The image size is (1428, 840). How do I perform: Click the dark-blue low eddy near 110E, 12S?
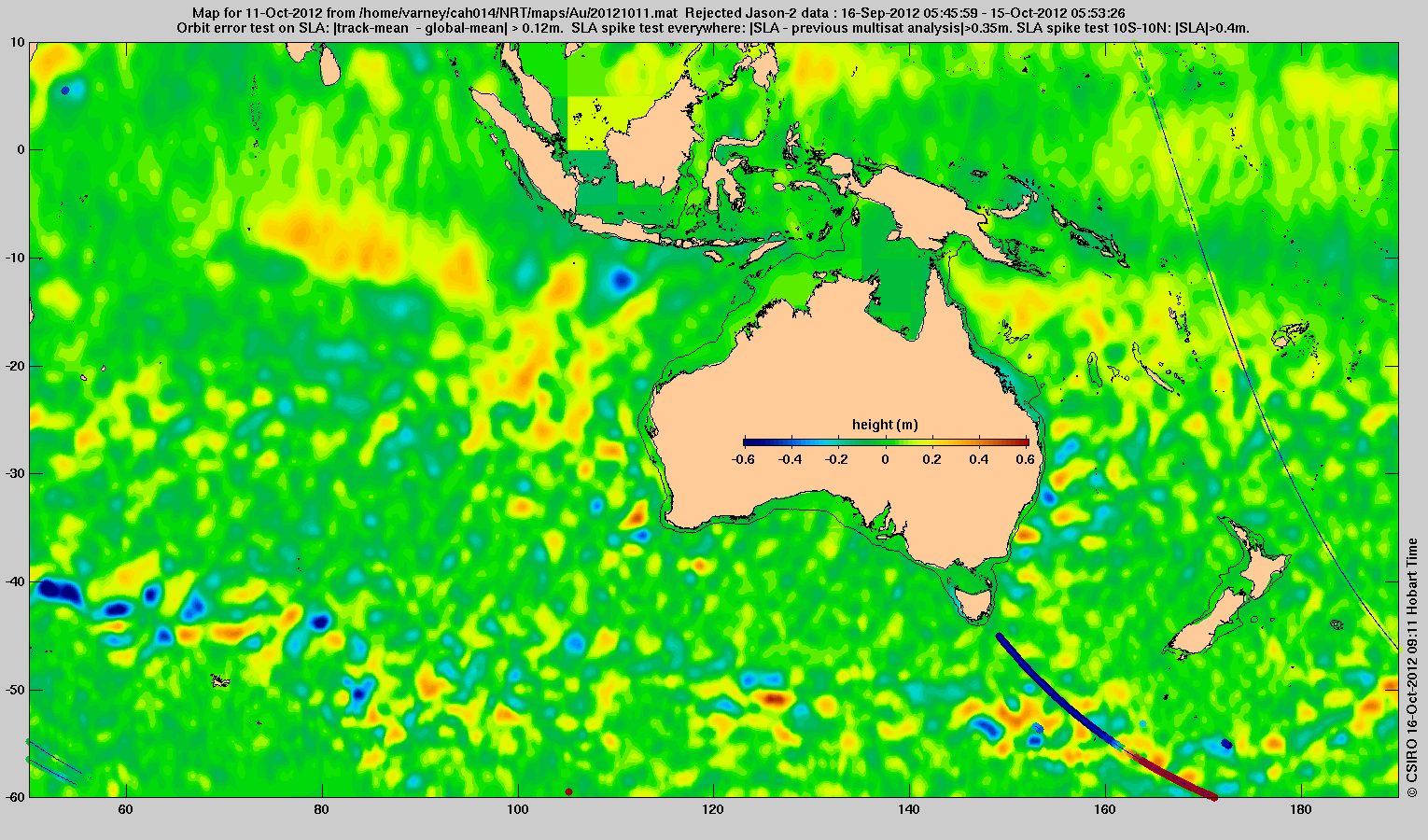(x=621, y=278)
